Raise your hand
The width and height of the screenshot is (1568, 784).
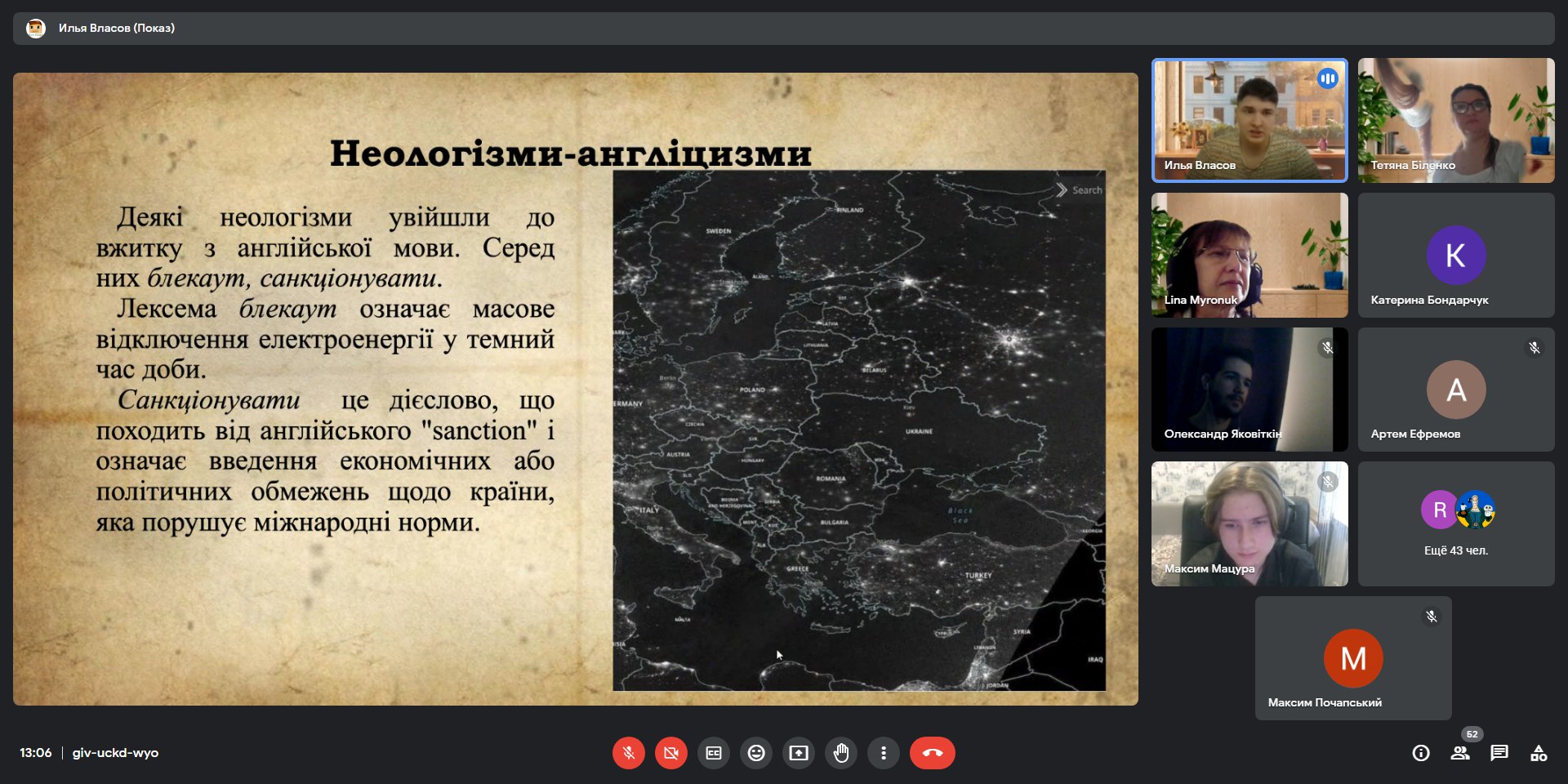click(841, 753)
